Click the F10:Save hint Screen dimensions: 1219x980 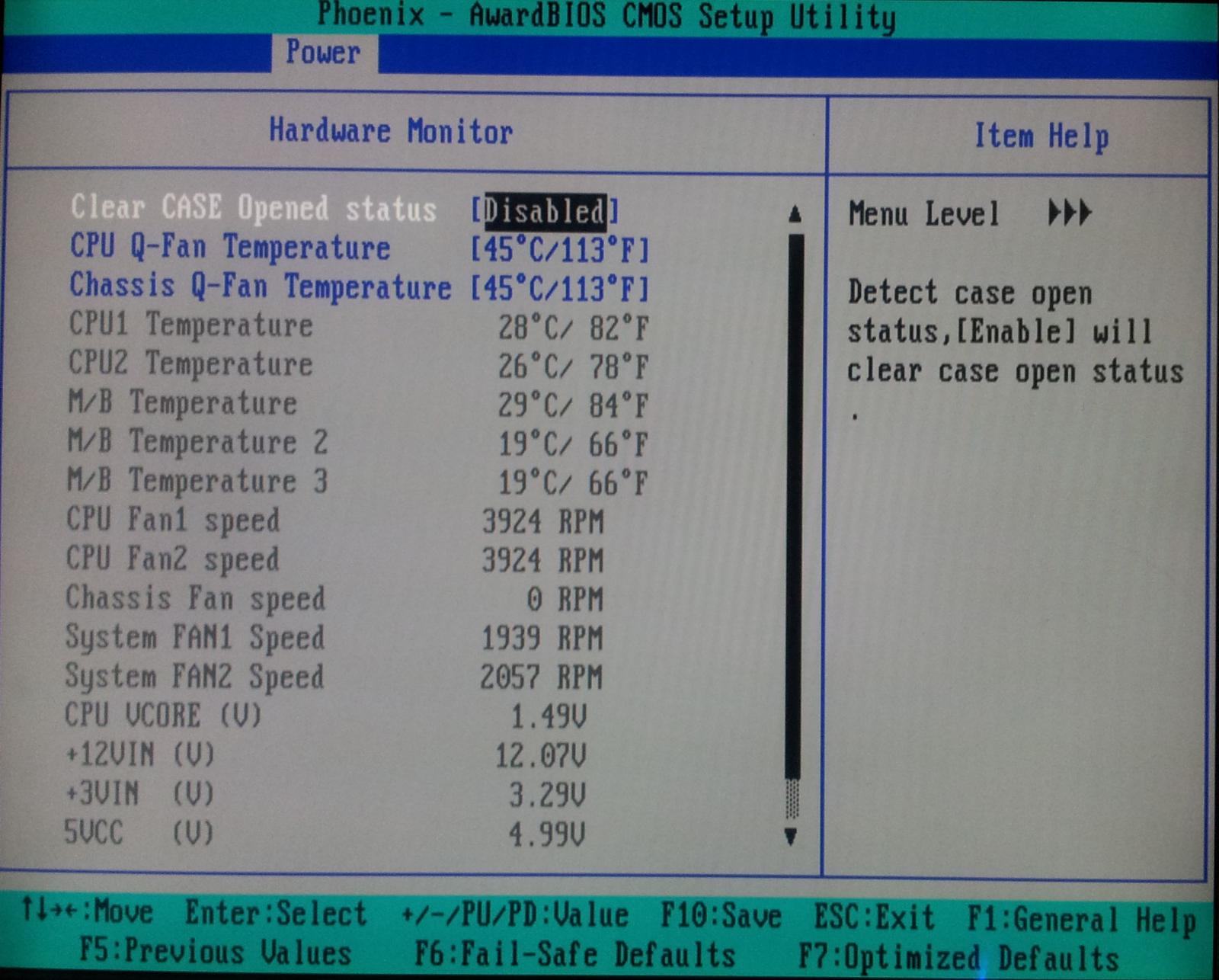pyautogui.click(x=721, y=915)
